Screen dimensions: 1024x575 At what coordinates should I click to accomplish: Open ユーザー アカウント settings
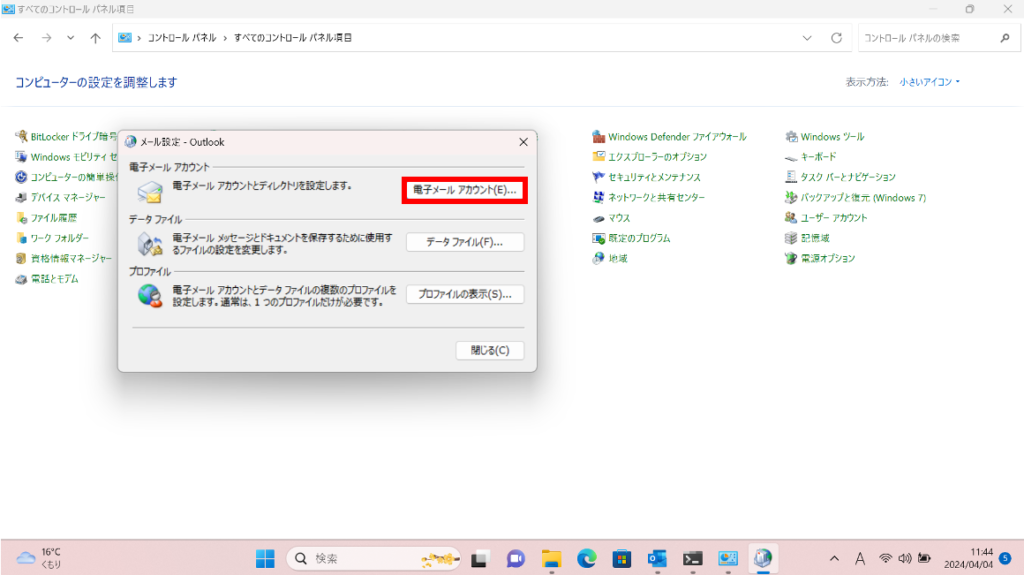coord(833,218)
